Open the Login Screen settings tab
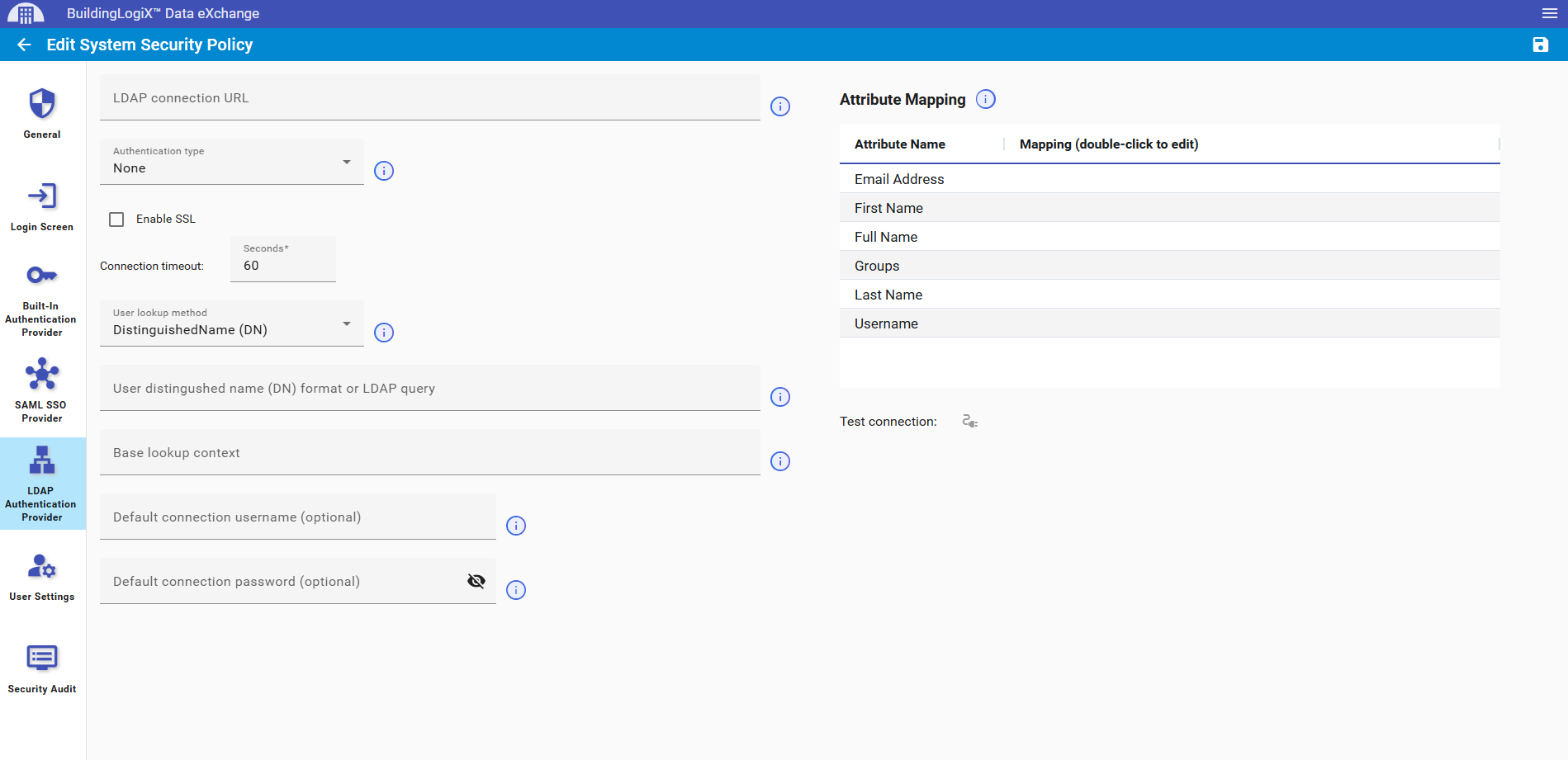The height and width of the screenshot is (760, 1568). tap(42, 207)
